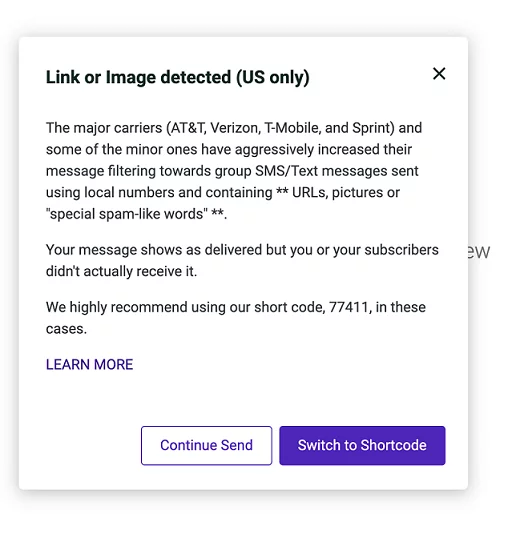This screenshot has width=512, height=538.
Task: Click the phrase 'special spam-like words'
Action: point(127,214)
